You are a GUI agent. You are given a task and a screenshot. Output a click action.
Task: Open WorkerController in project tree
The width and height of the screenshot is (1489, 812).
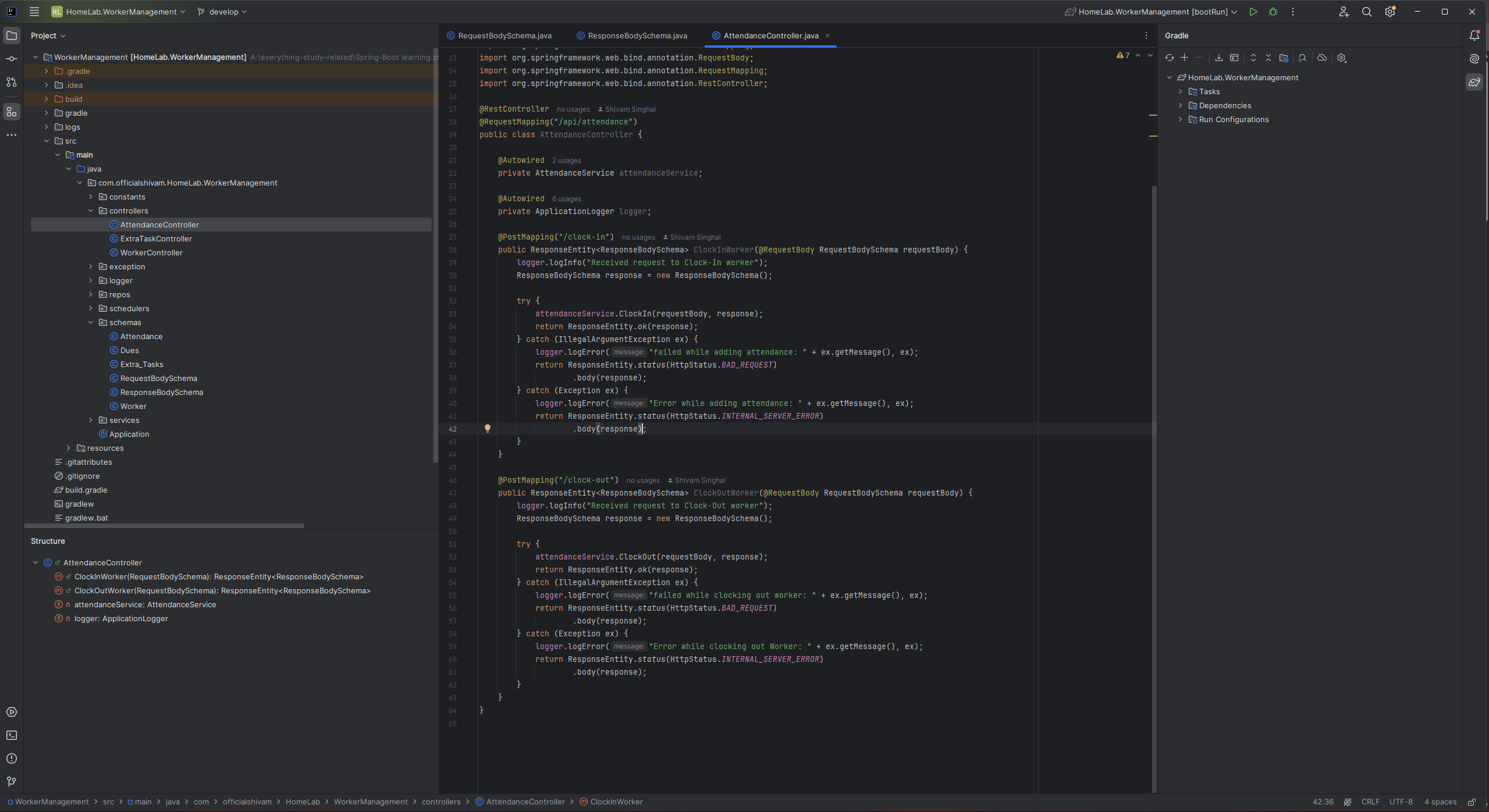[151, 252]
